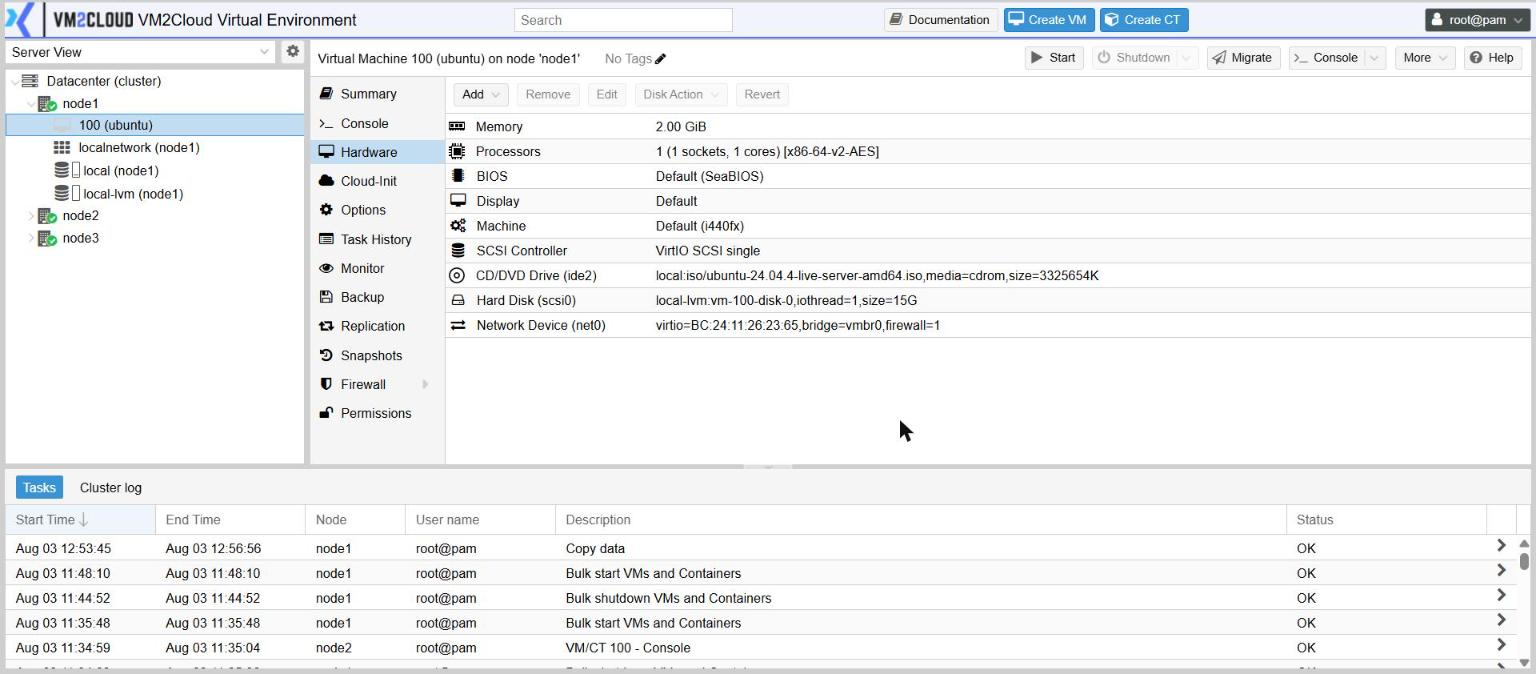Select node3 server icon
1536x674 pixels.
pyautogui.click(x=47, y=239)
